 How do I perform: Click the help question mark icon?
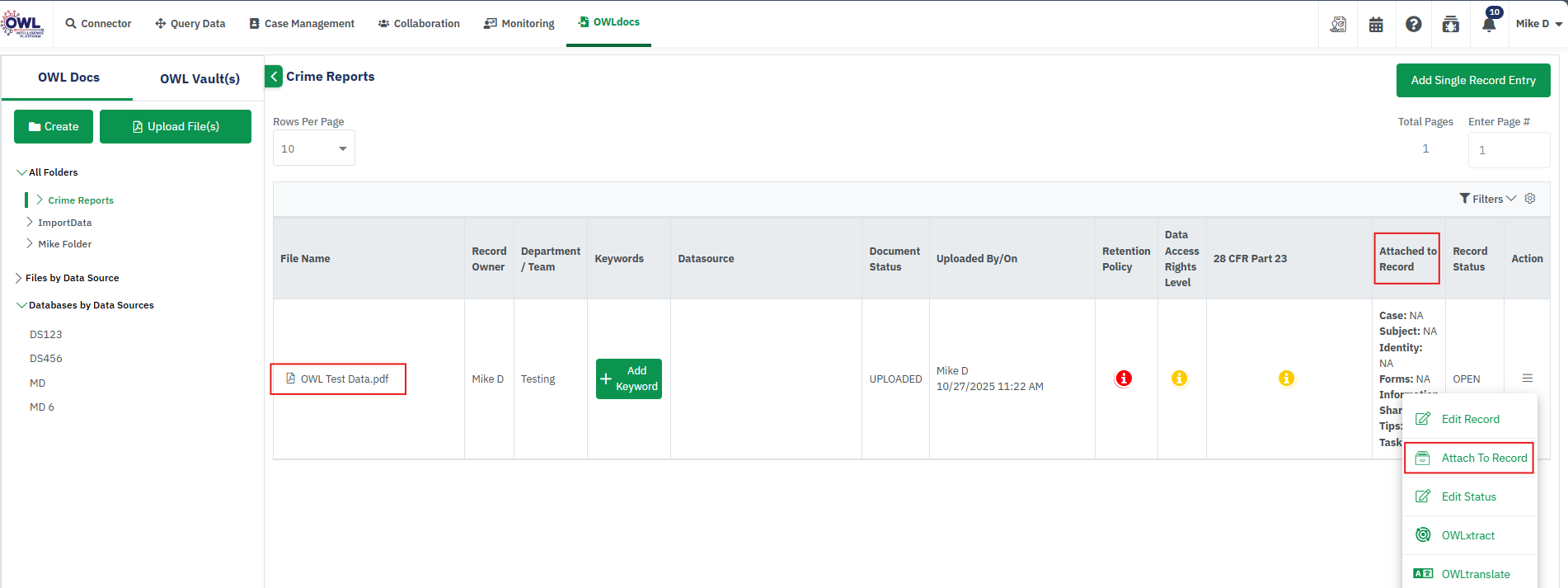pyautogui.click(x=1413, y=25)
